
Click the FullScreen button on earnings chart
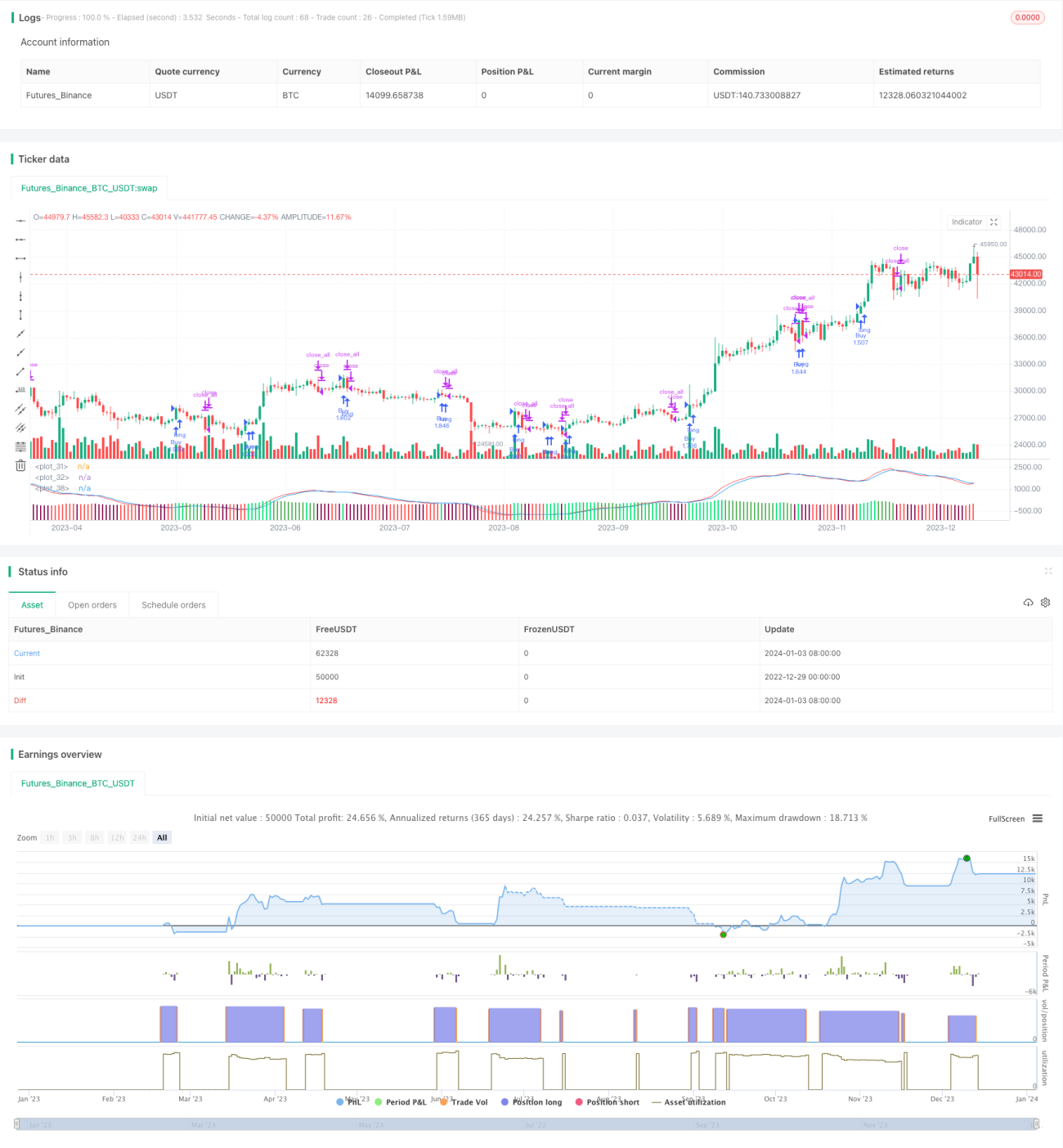[1007, 818]
